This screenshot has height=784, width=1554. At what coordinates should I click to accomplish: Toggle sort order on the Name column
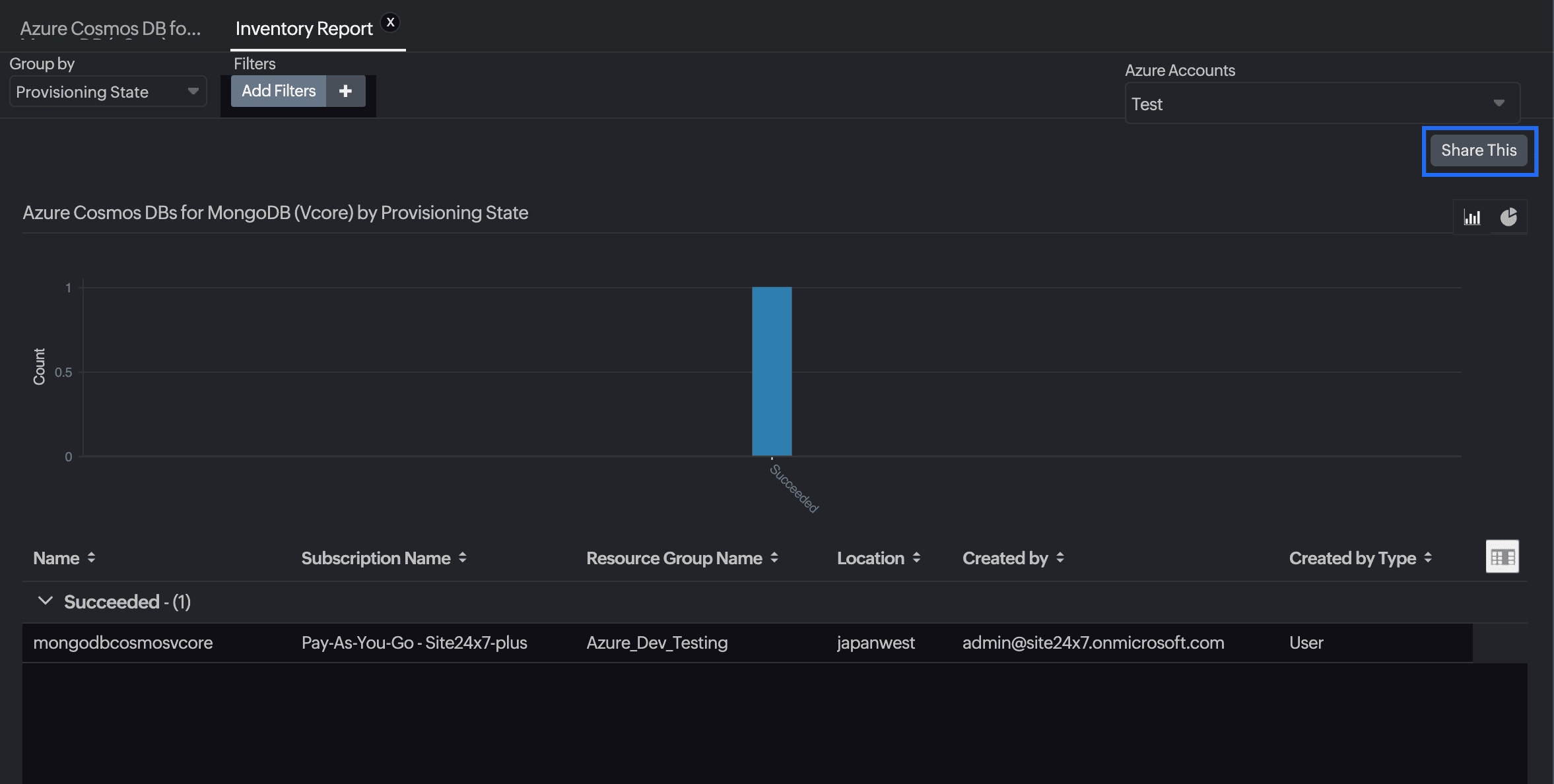tap(91, 558)
